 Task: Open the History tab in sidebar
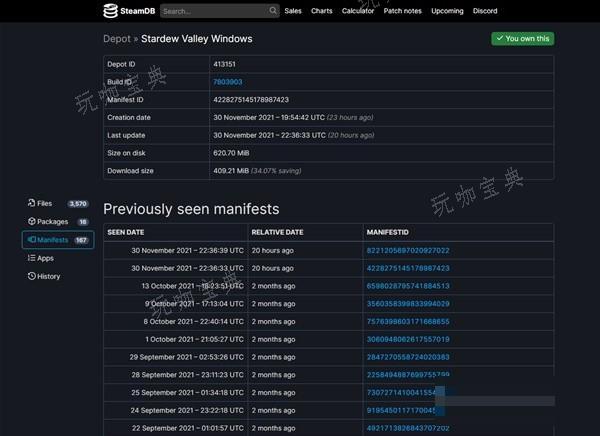click(x=58, y=276)
